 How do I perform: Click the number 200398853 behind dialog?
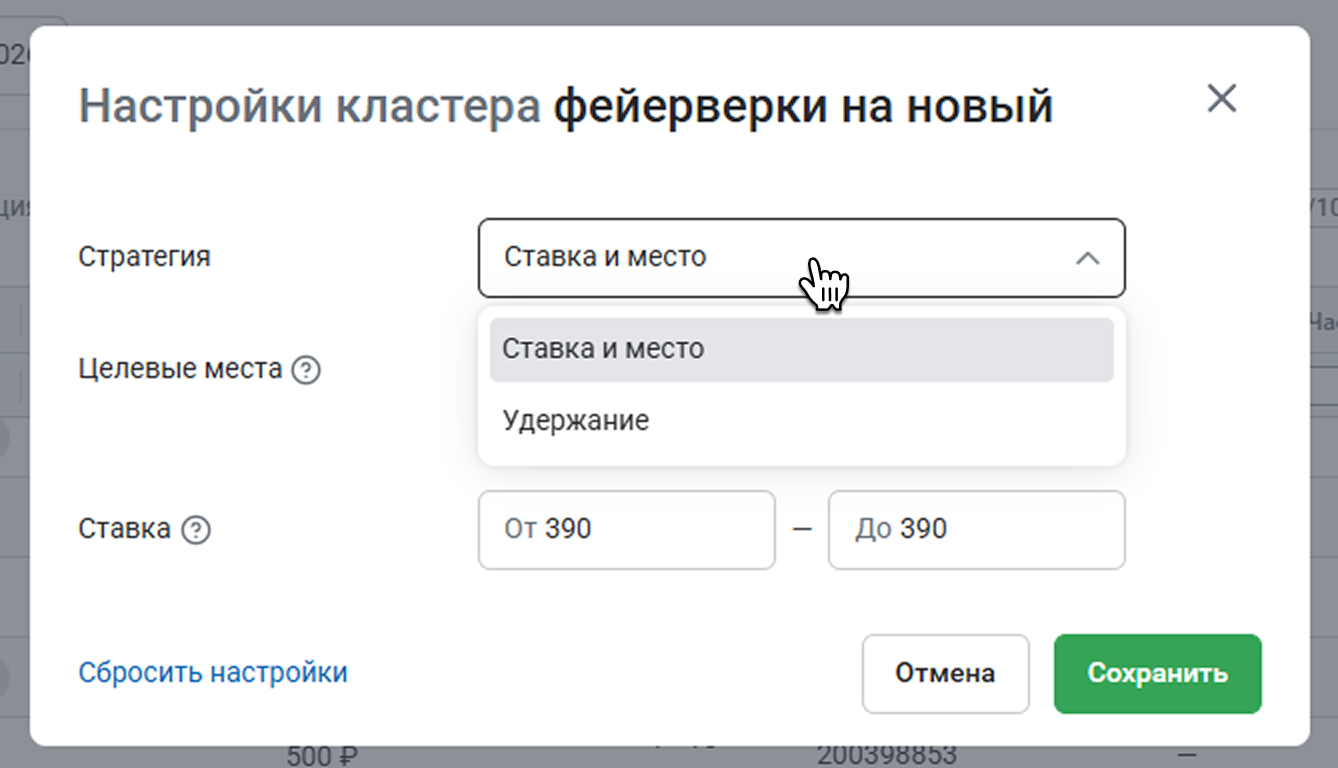(886, 754)
